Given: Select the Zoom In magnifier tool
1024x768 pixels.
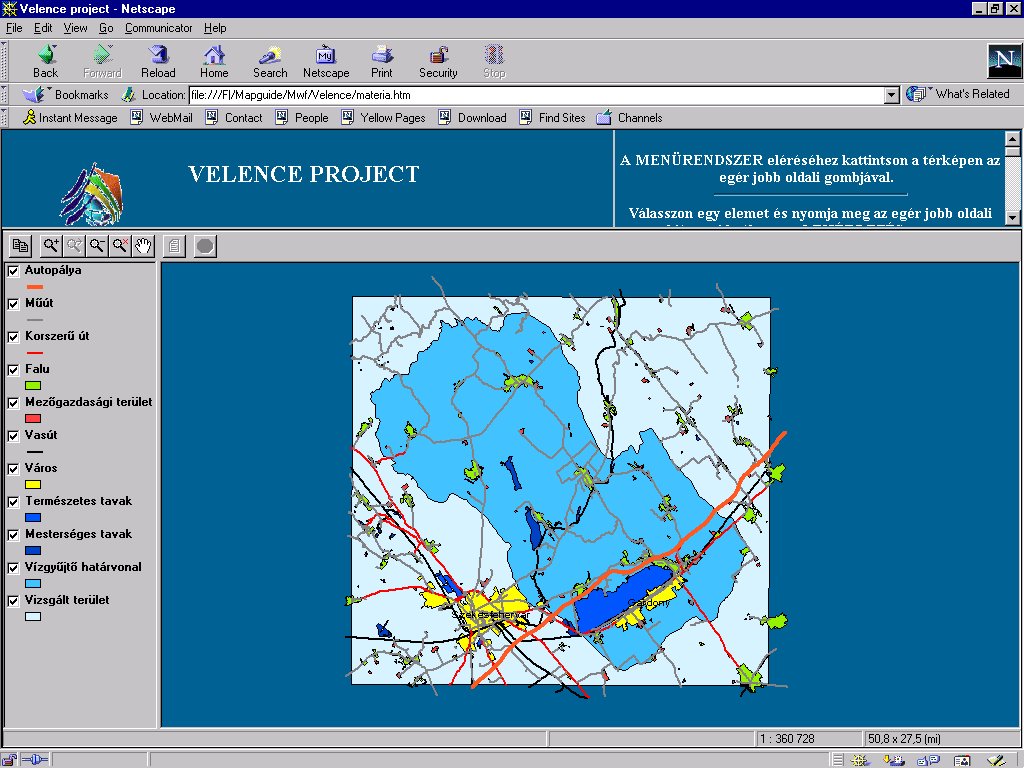Looking at the screenshot, I should [49, 246].
